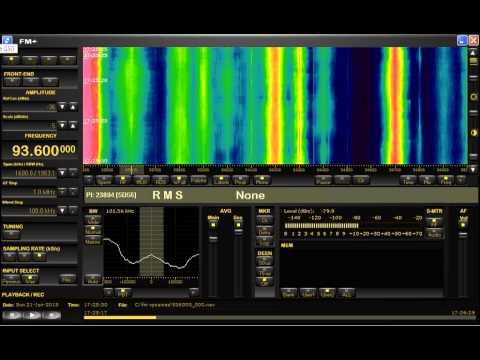
Task: Click the blue minimize button in title bar
Action: (462, 41)
